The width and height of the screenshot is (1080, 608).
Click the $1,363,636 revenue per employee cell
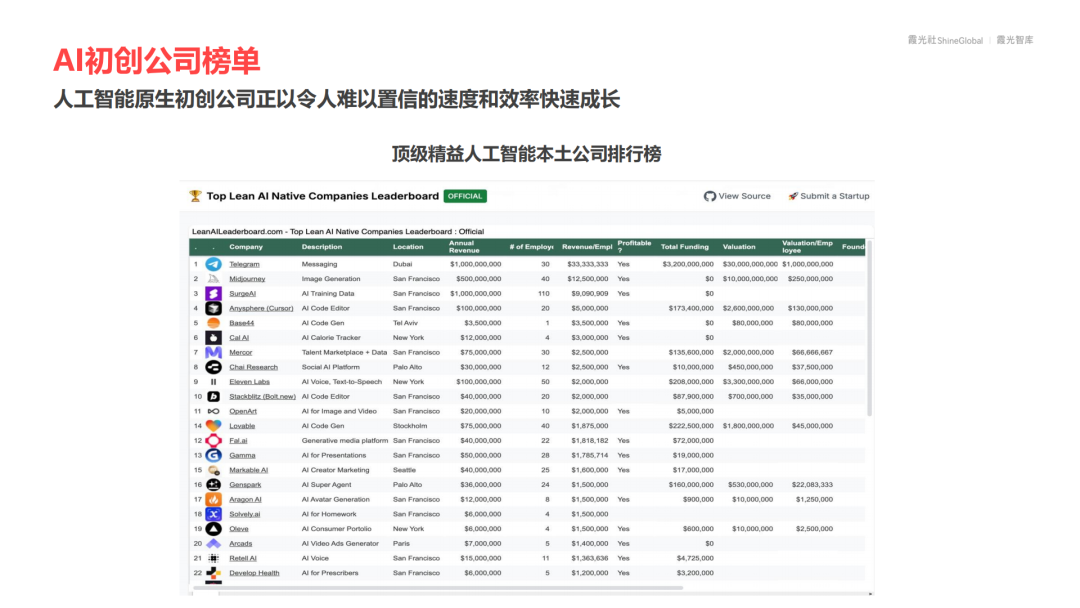(x=590, y=558)
